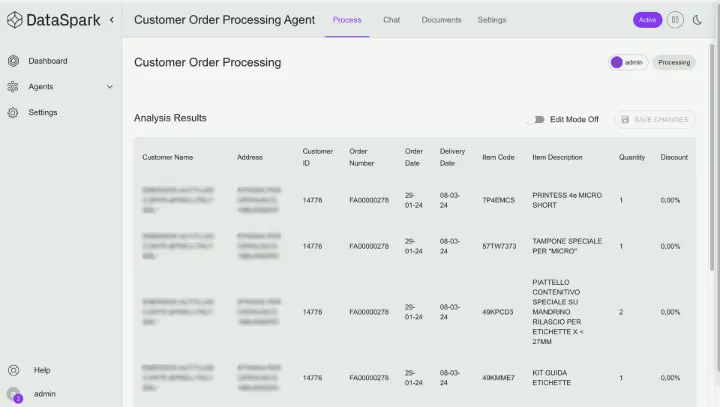Image resolution: width=720 pixels, height=407 pixels.
Task: Toggle Edit Mode switch on
Action: pos(537,119)
